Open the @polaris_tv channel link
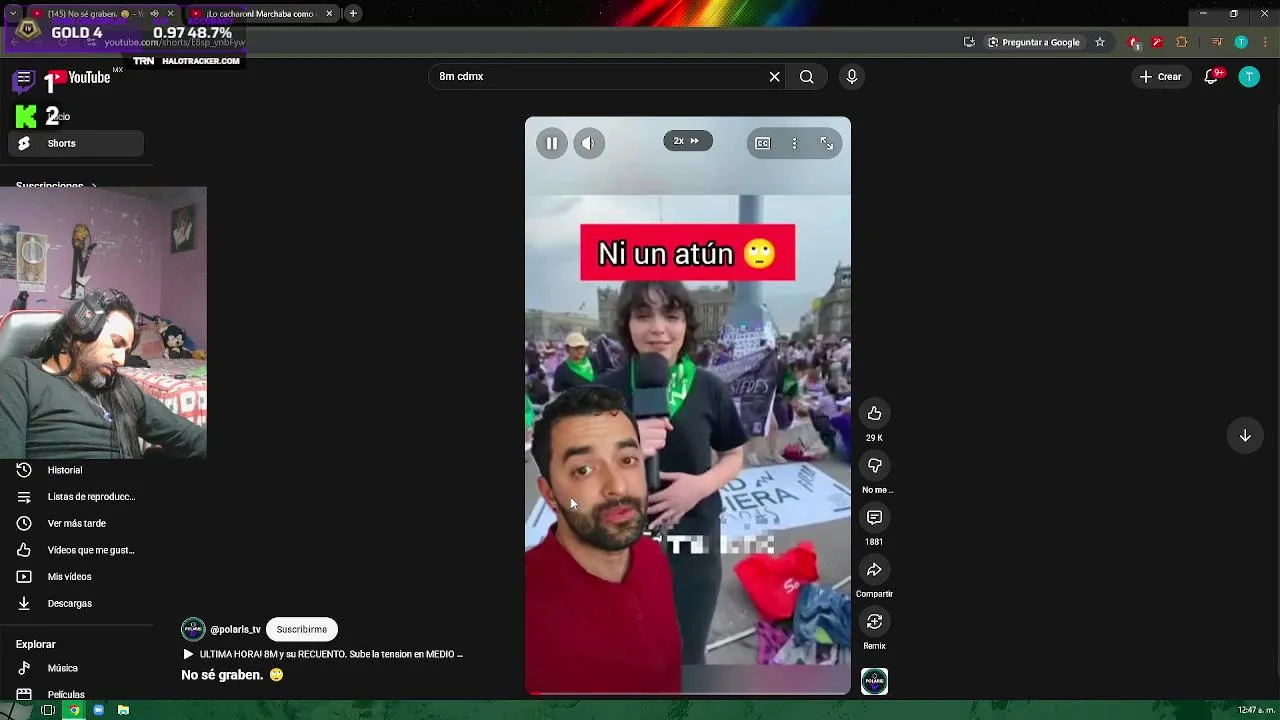Screen dimensions: 1280x720 coord(235,630)
